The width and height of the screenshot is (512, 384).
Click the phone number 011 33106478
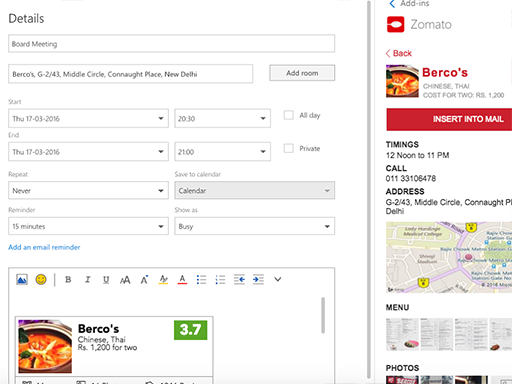point(411,179)
